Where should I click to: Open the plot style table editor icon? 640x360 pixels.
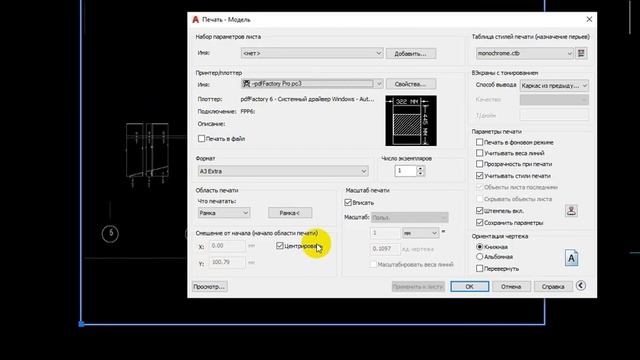(581, 53)
